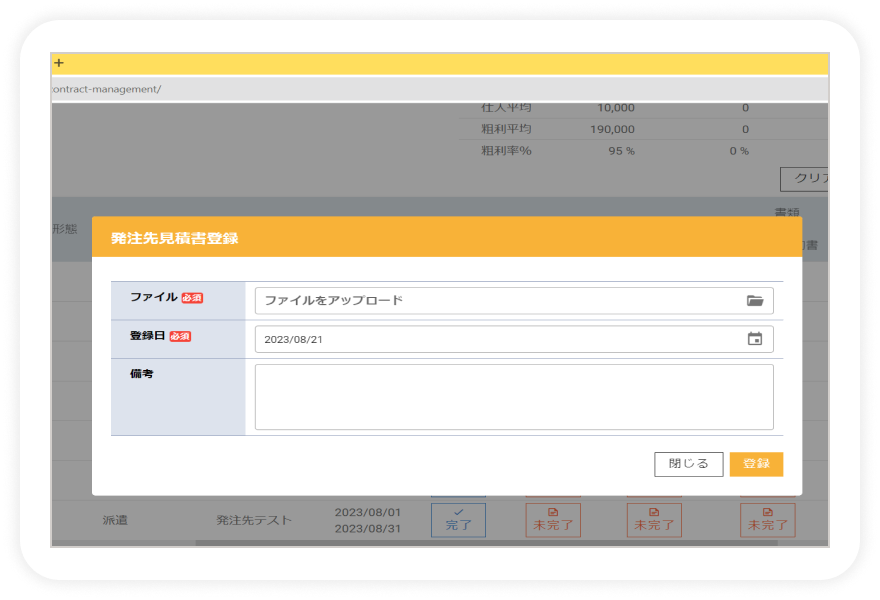The width and height of the screenshot is (880, 600).
Task: Click the contract-management URL bar
Action: coord(439,89)
